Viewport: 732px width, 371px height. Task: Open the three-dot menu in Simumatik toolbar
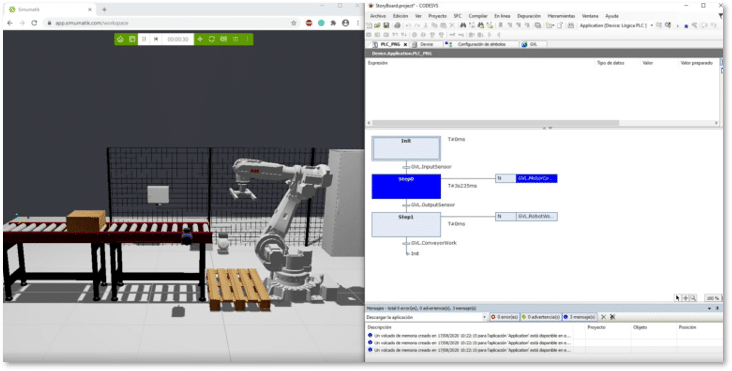(x=247, y=39)
